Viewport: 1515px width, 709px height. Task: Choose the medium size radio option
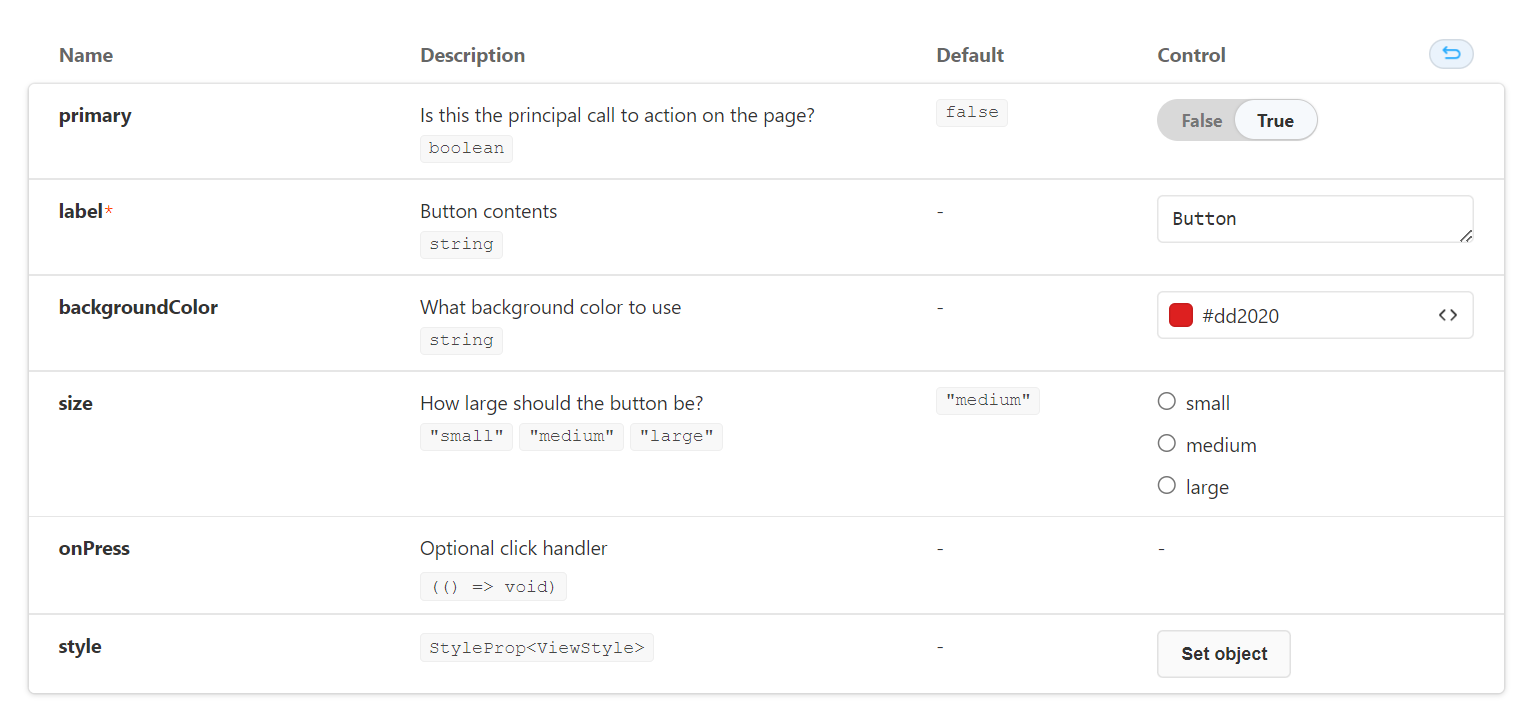[1167, 444]
